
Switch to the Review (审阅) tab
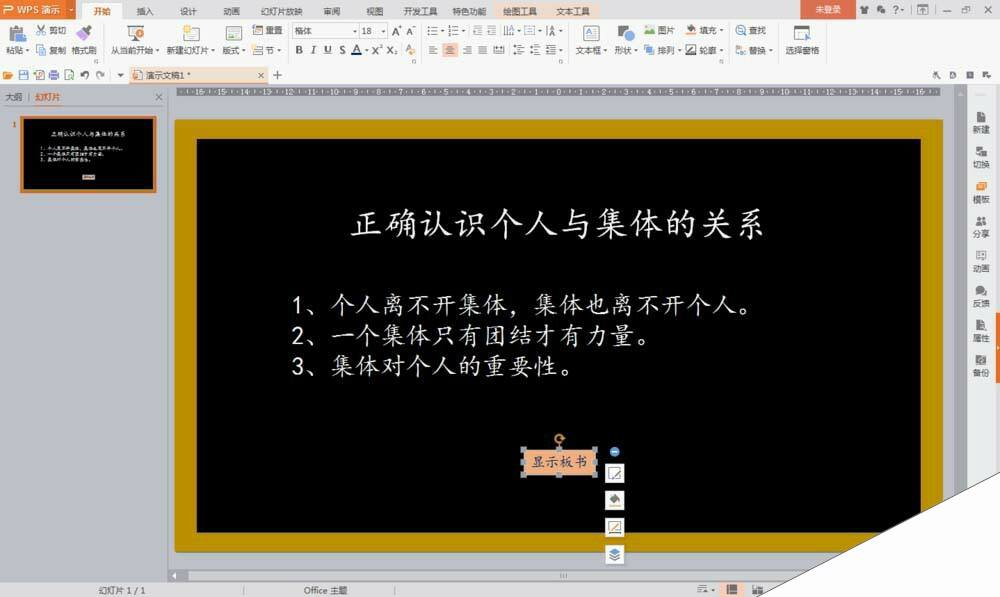[x=332, y=11]
